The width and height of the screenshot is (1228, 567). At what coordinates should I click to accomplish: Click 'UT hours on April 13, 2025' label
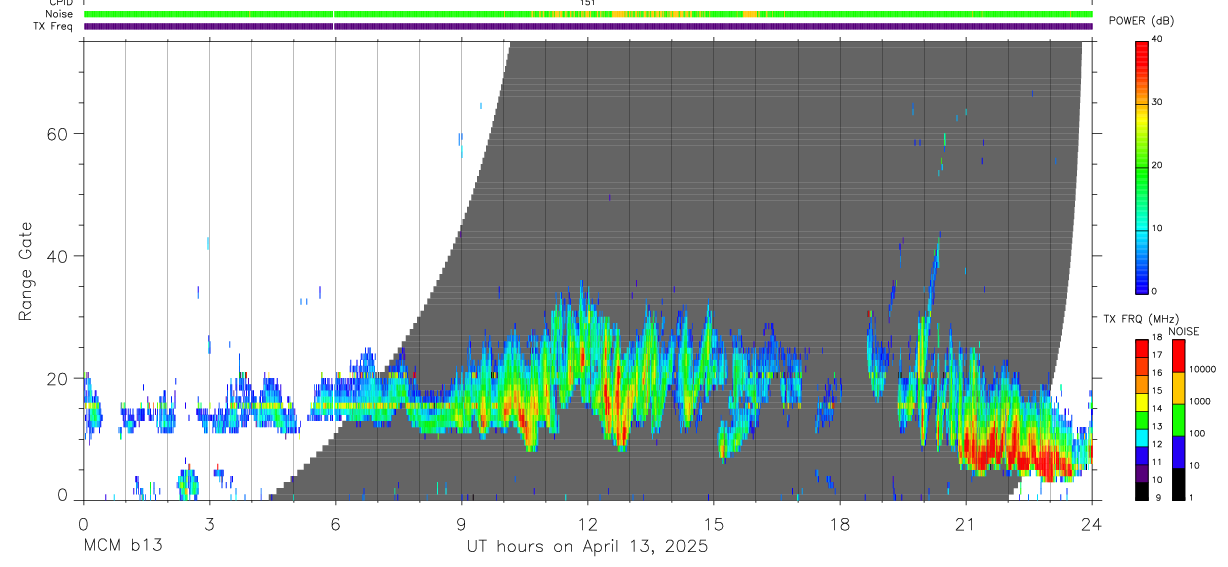(x=587, y=547)
